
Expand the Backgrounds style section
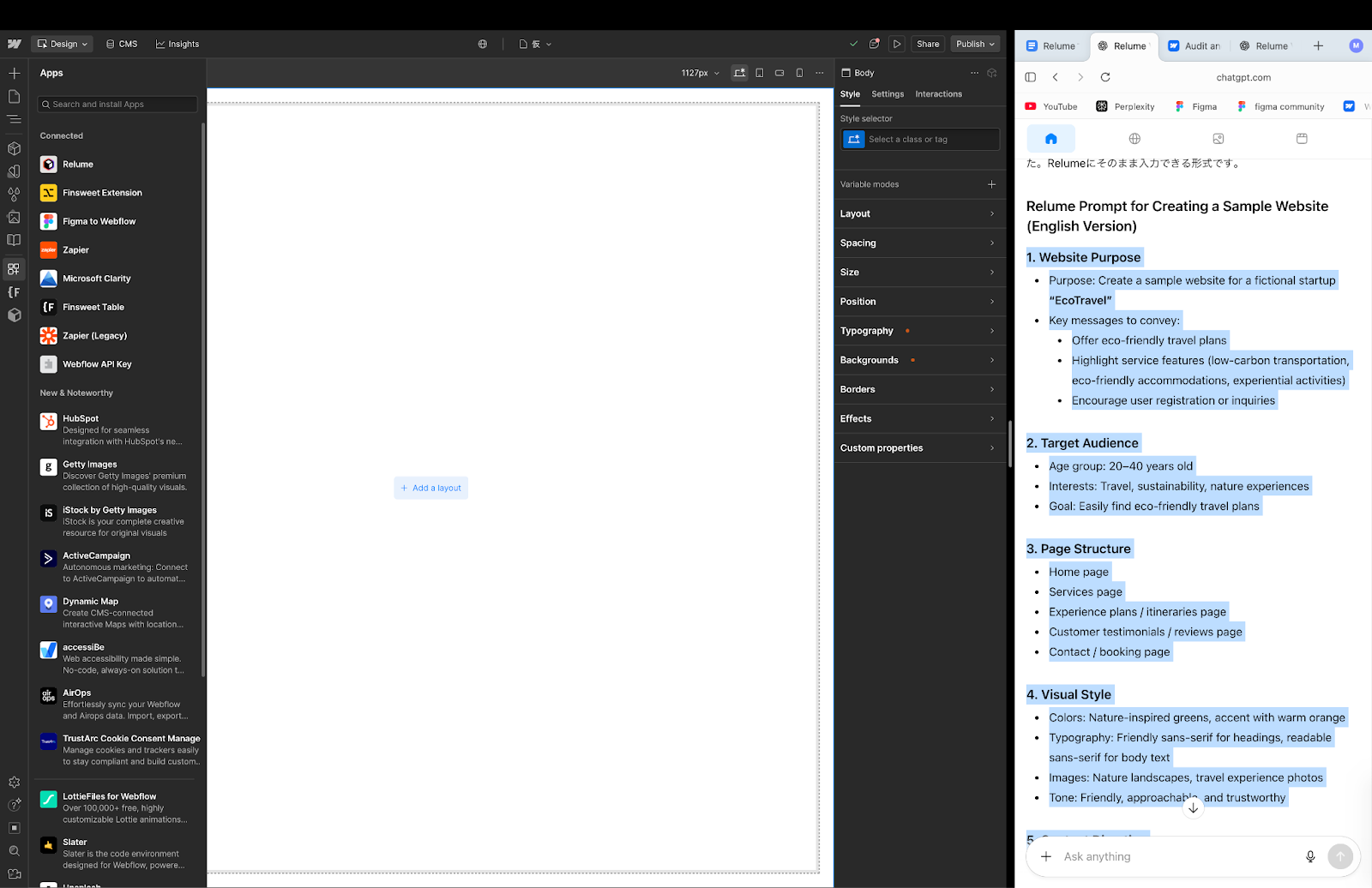point(919,360)
